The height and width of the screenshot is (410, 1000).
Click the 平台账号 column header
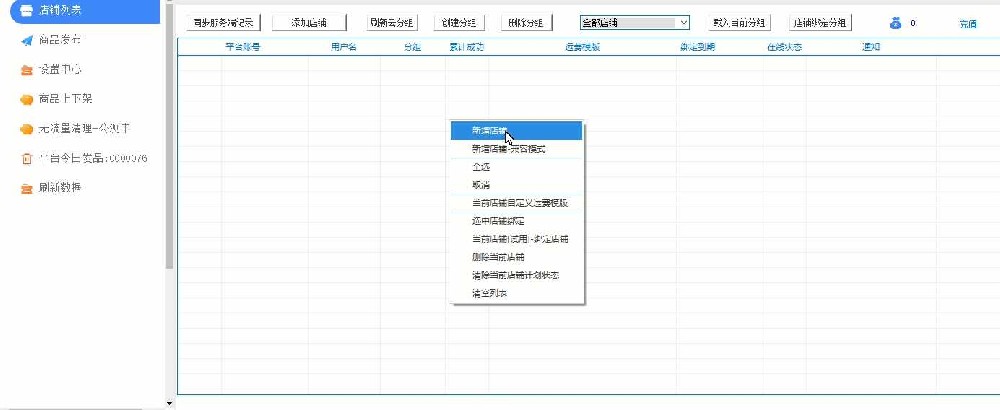pos(242,48)
